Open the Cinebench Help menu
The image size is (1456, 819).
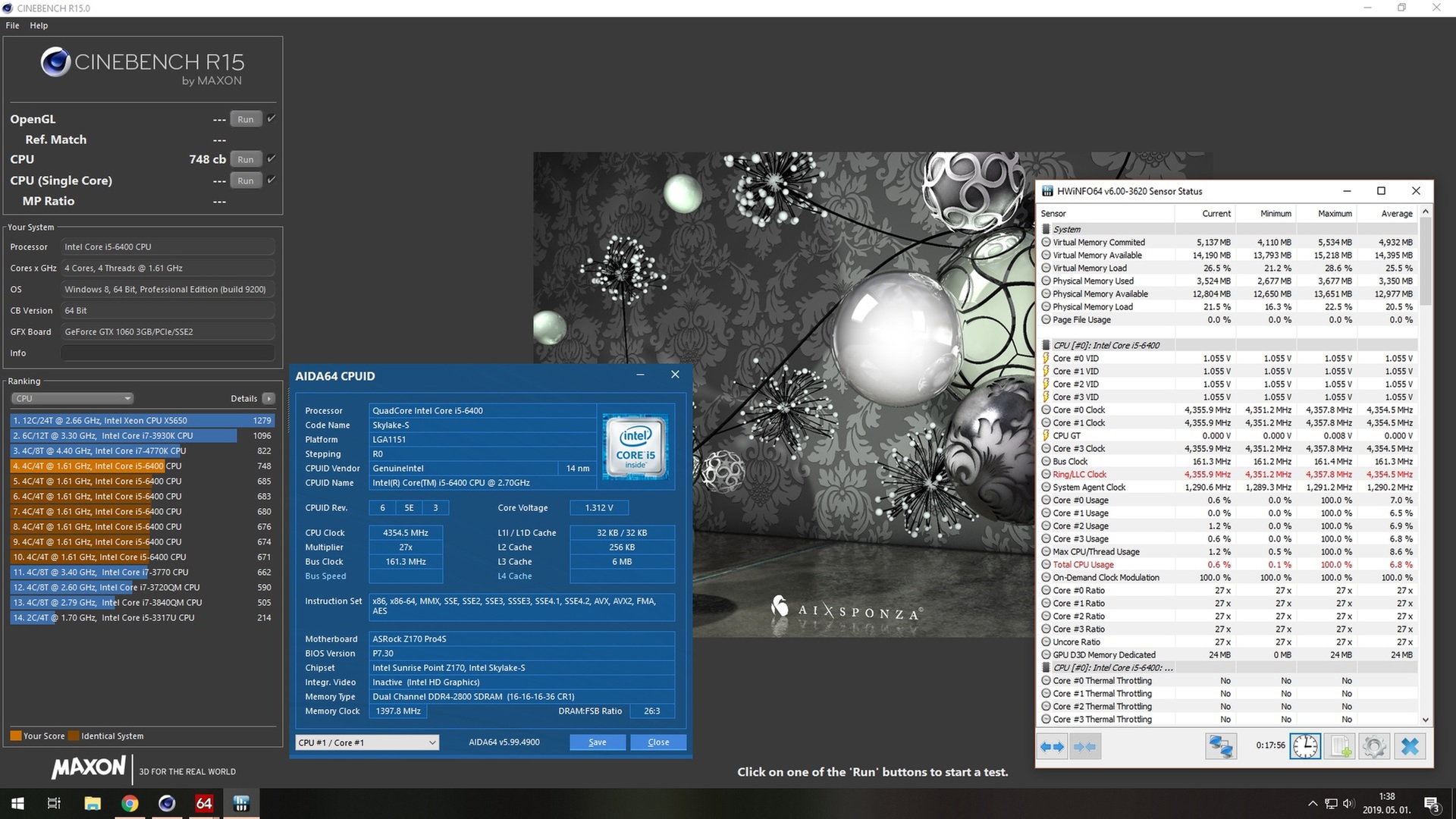(x=39, y=25)
